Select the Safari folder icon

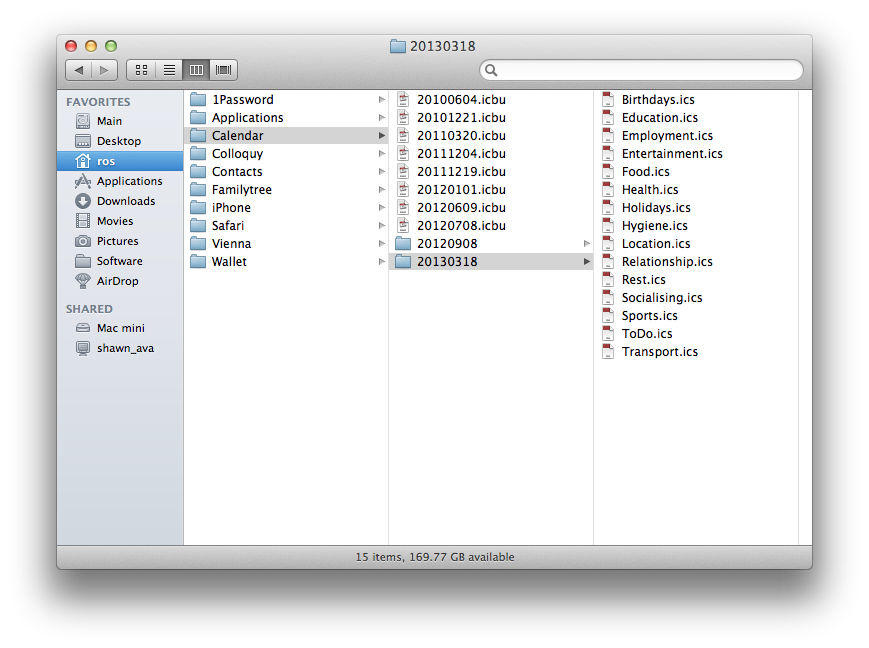point(198,226)
